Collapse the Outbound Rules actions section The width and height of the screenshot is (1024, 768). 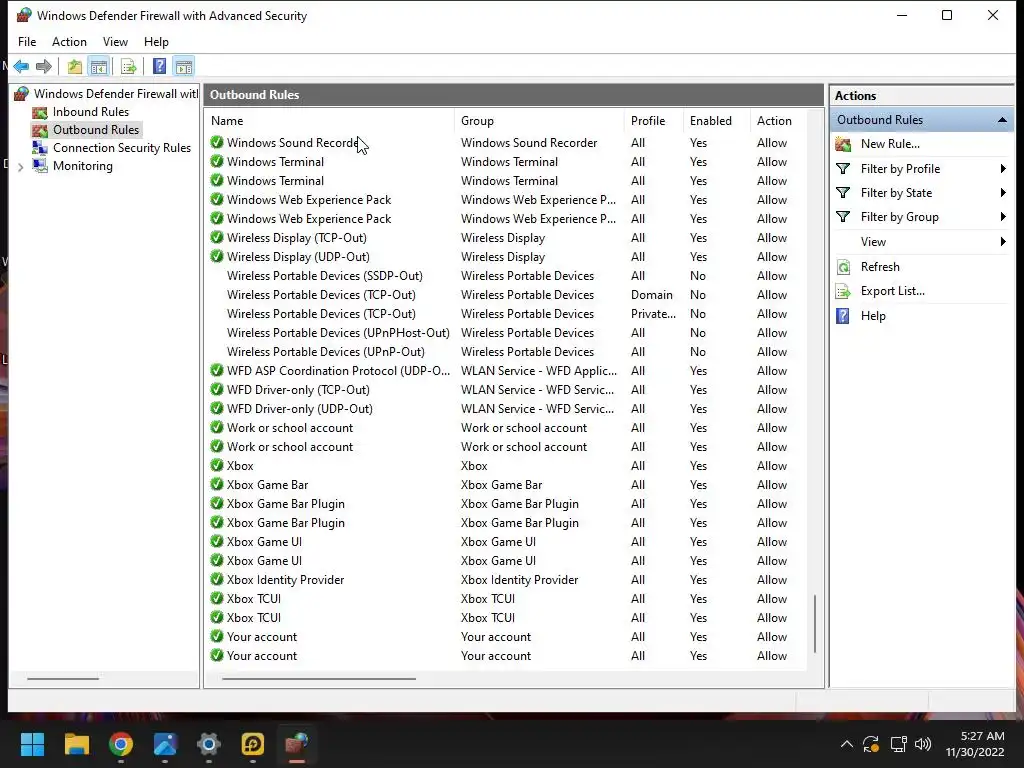point(1002,120)
